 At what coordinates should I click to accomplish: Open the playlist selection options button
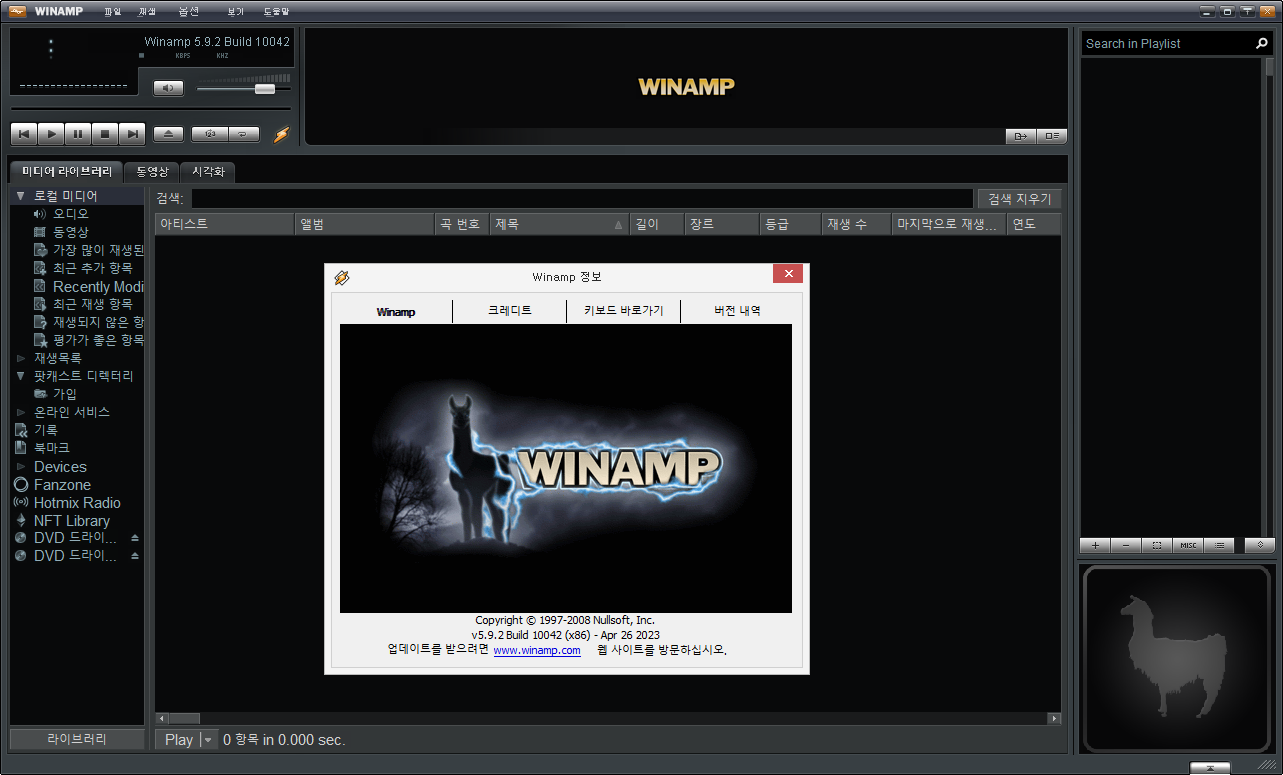[1157, 545]
